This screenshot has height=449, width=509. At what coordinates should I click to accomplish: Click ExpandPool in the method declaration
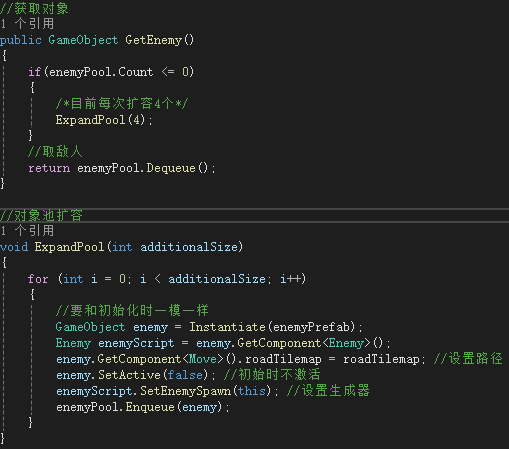(69, 247)
